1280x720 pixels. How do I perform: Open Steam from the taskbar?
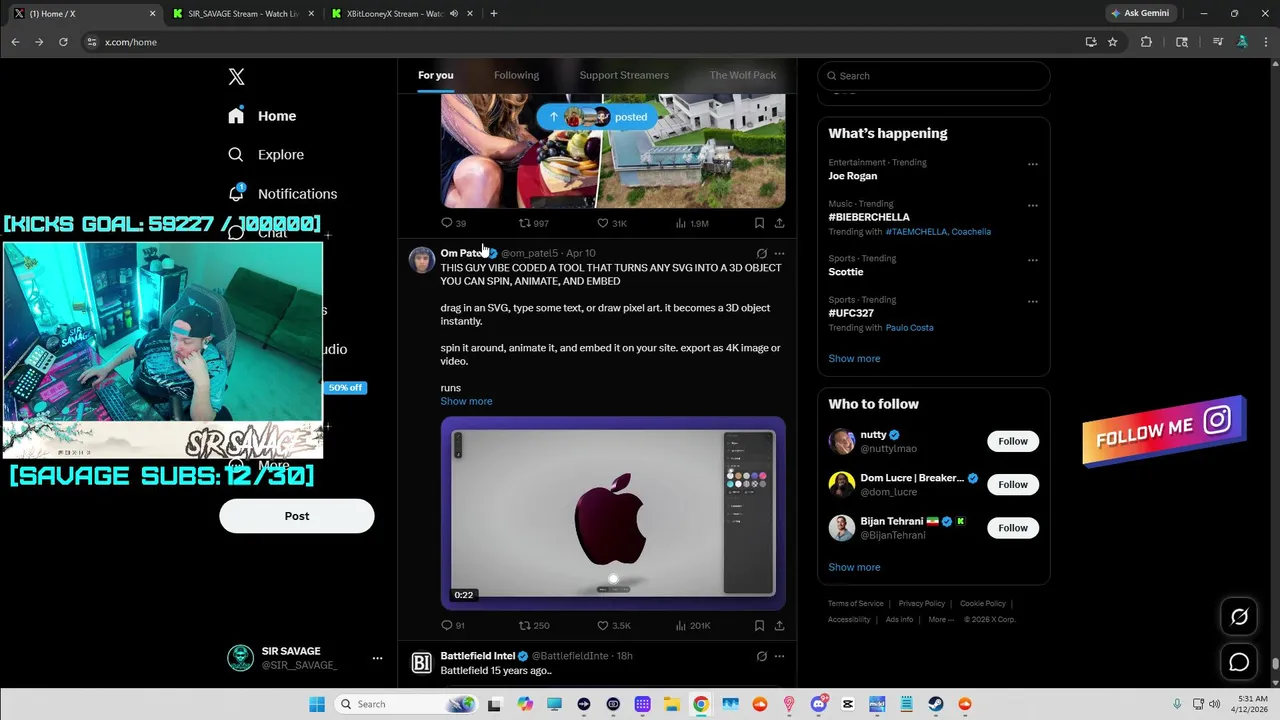point(935,704)
